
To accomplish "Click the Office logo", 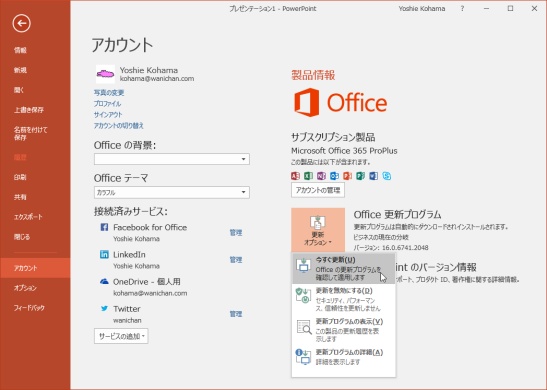I will 340,103.
